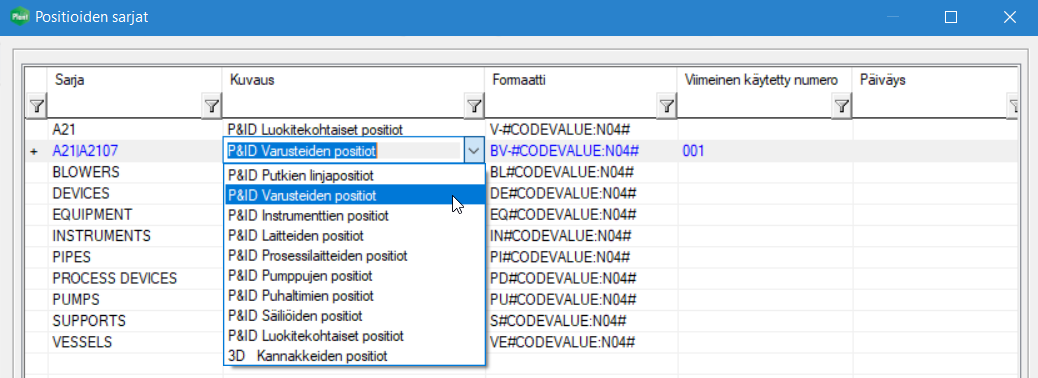1038x378 pixels.
Task: Select the A21|A2107 series cell
Action: (x=135, y=152)
